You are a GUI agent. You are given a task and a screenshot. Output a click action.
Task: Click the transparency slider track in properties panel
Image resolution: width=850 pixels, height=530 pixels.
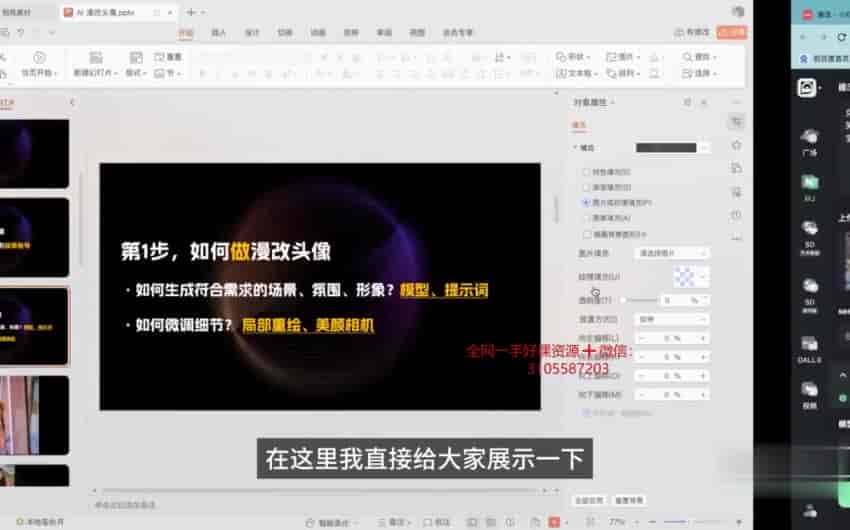[640, 300]
